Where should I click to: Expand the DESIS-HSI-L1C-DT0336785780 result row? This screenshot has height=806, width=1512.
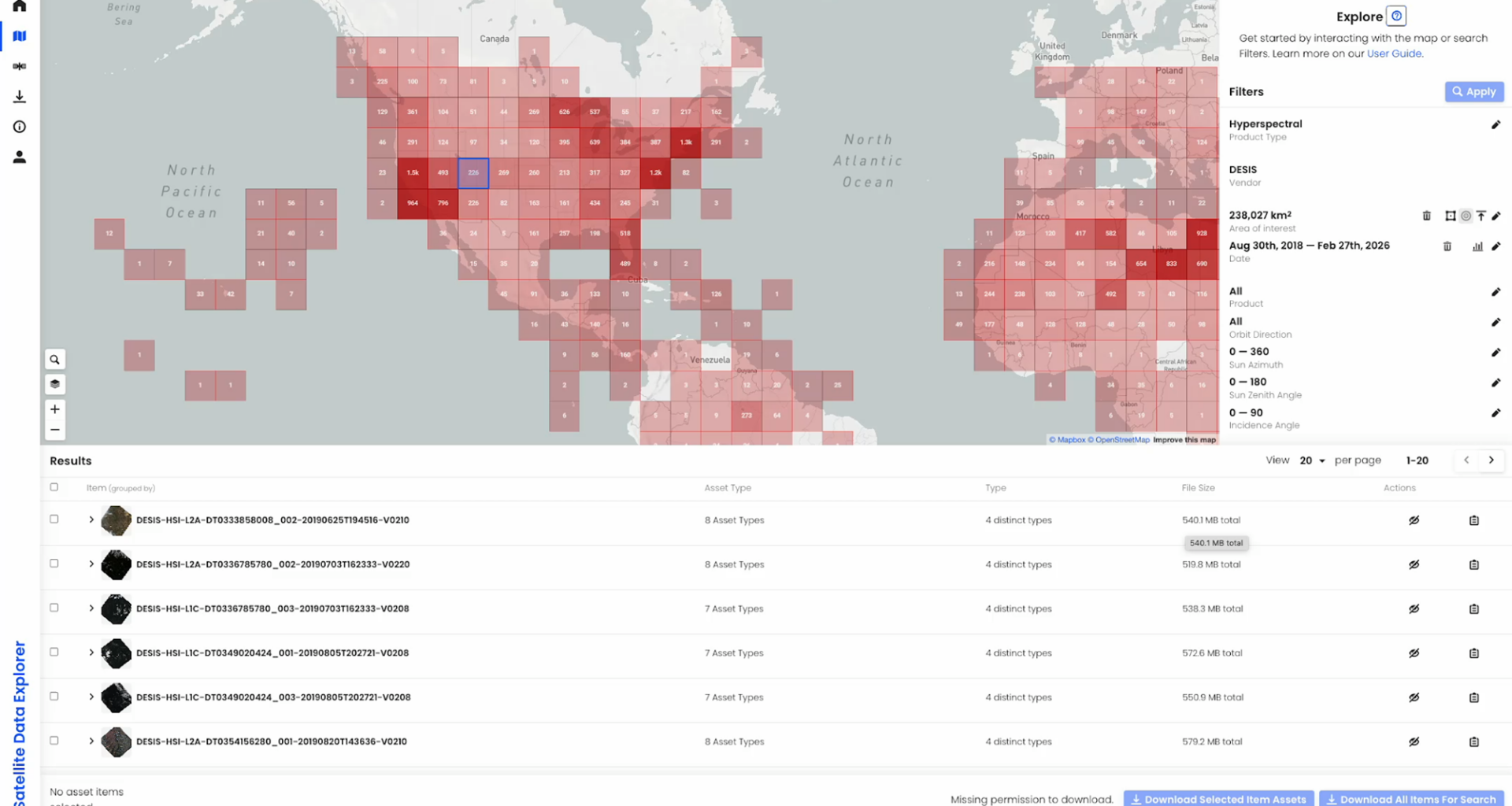[91, 608]
